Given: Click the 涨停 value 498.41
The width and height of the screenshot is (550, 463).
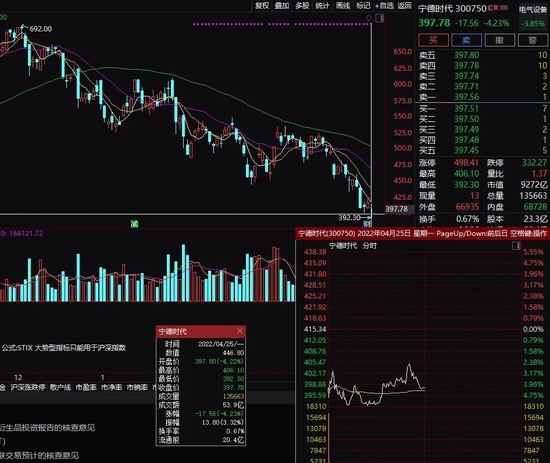Looking at the screenshot, I should point(466,162).
